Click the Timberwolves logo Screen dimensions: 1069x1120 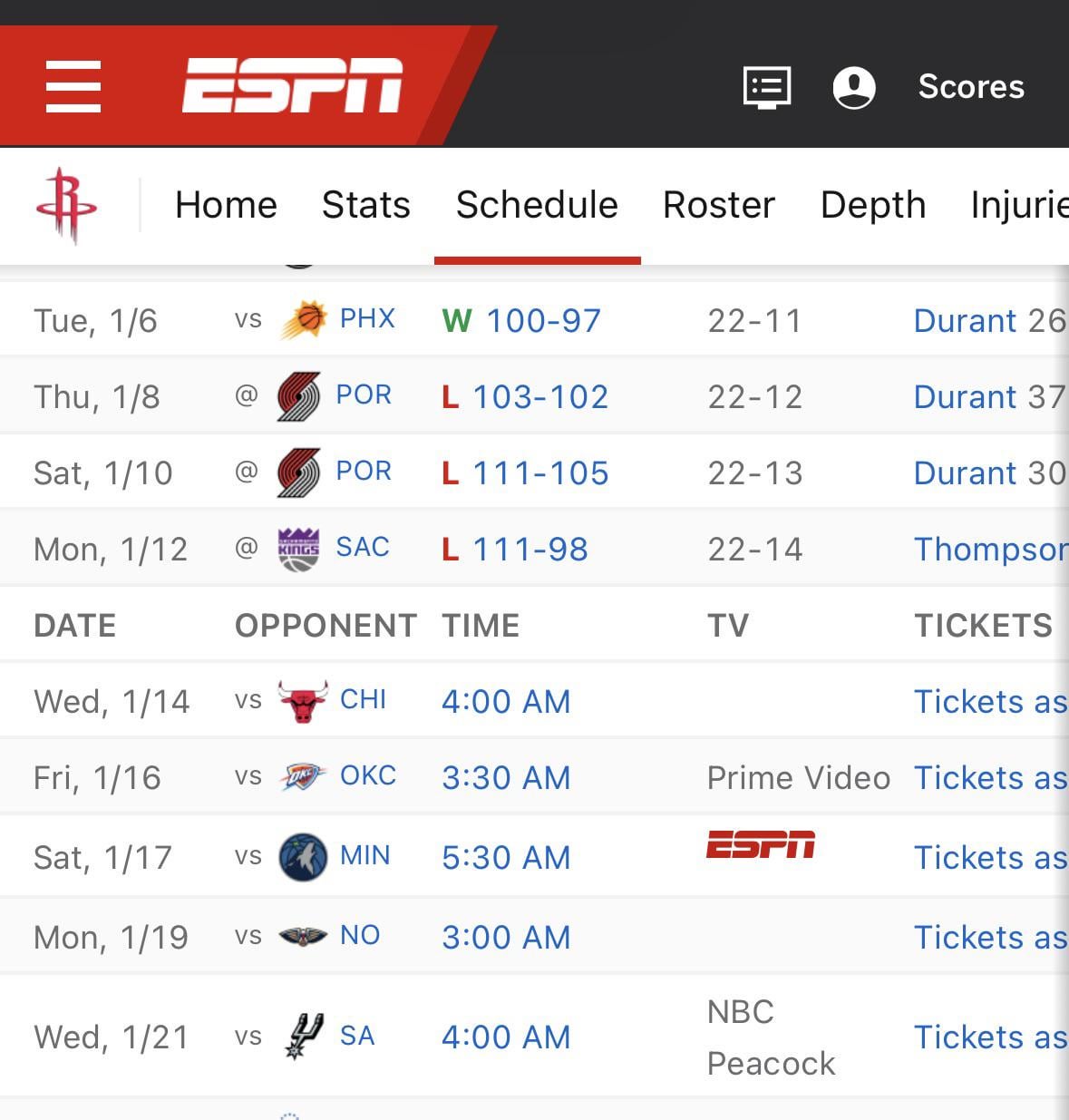pyautogui.click(x=303, y=857)
